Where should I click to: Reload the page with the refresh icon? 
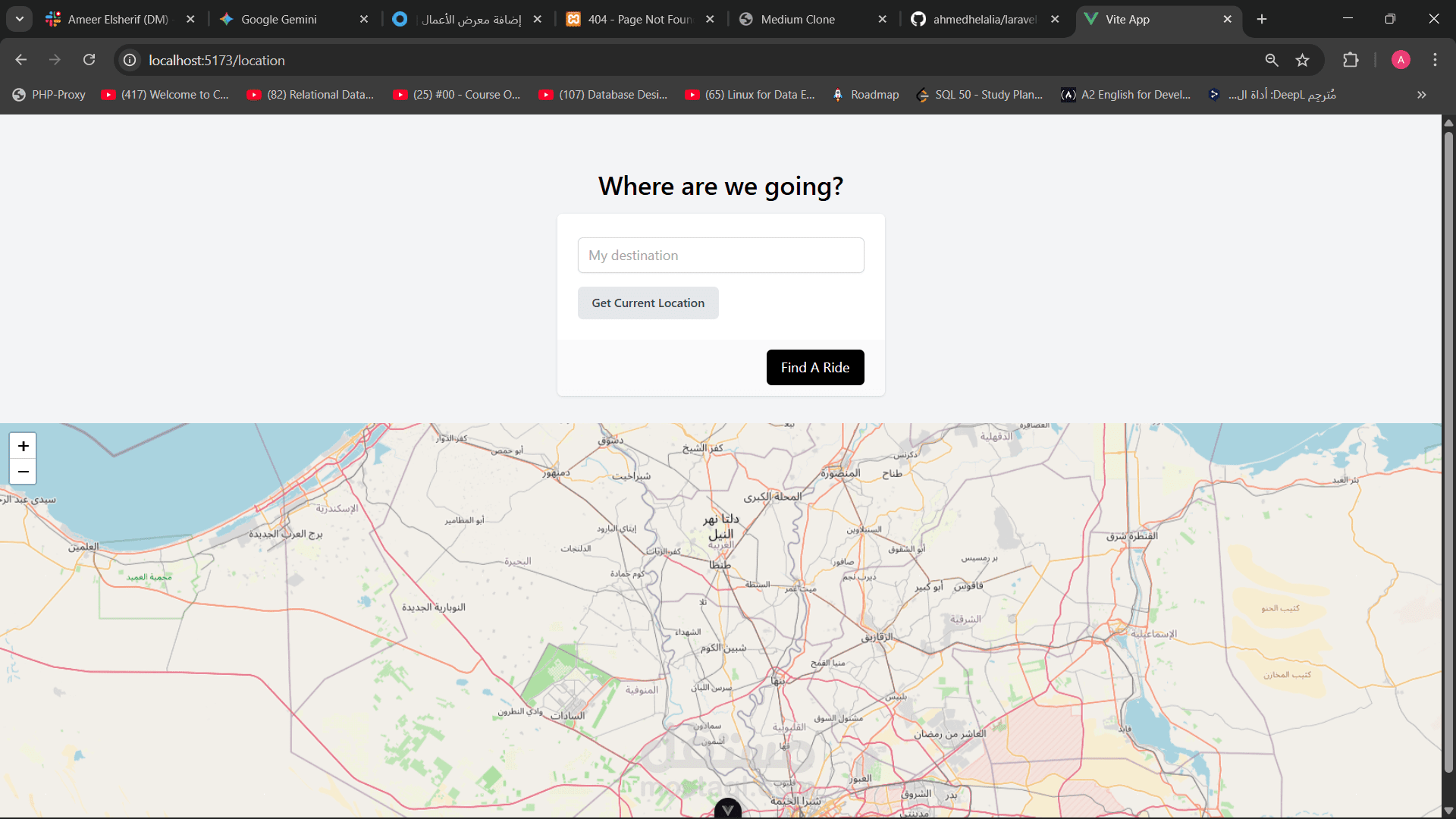(89, 60)
